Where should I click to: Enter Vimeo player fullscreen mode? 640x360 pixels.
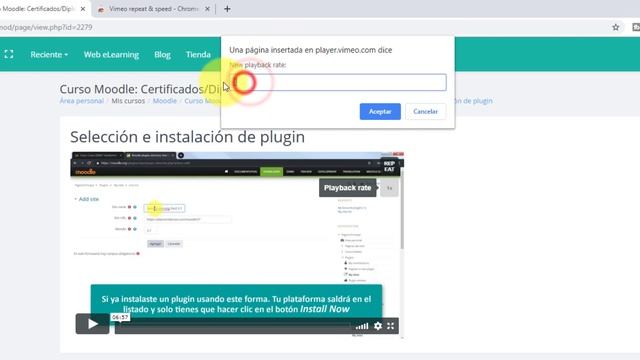[391, 326]
